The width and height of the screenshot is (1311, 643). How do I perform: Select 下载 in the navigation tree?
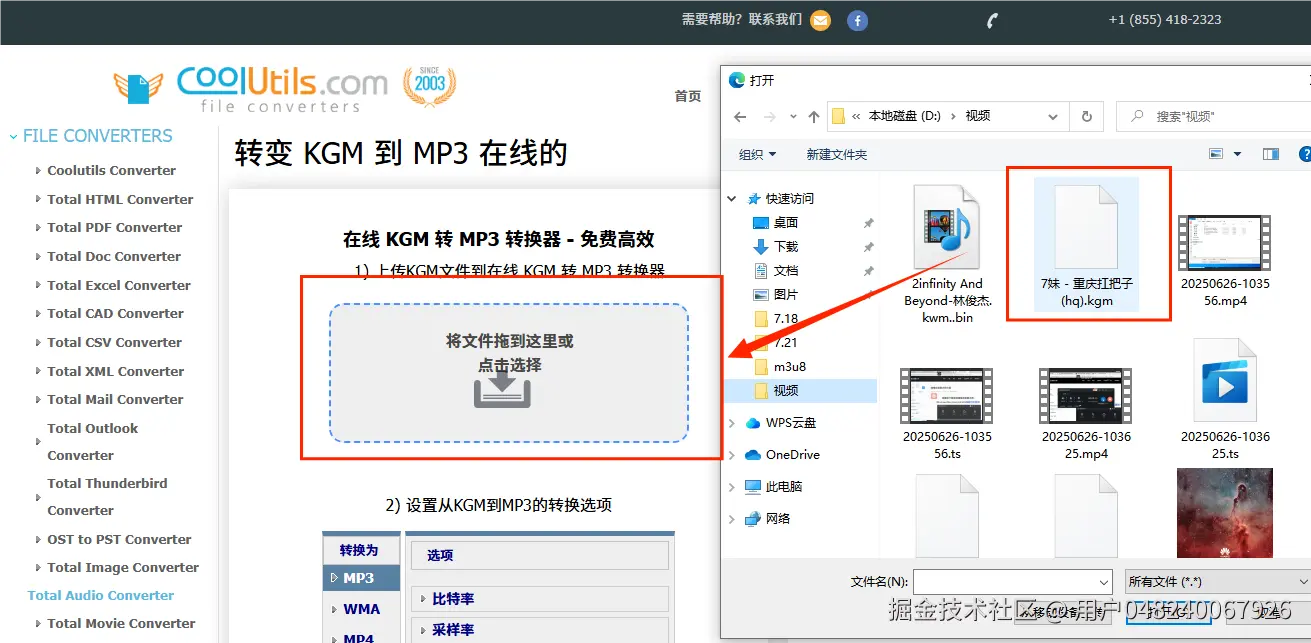click(x=786, y=246)
